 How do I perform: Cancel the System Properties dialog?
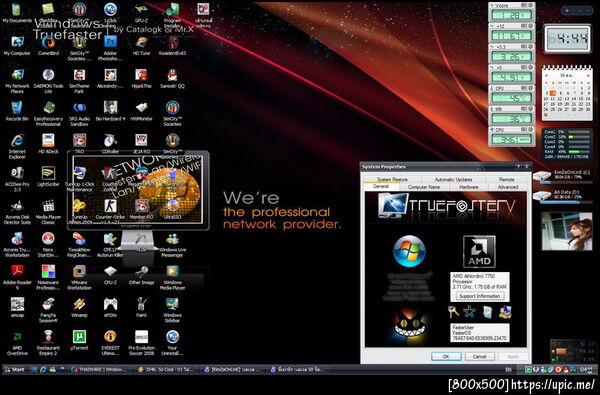[479, 356]
